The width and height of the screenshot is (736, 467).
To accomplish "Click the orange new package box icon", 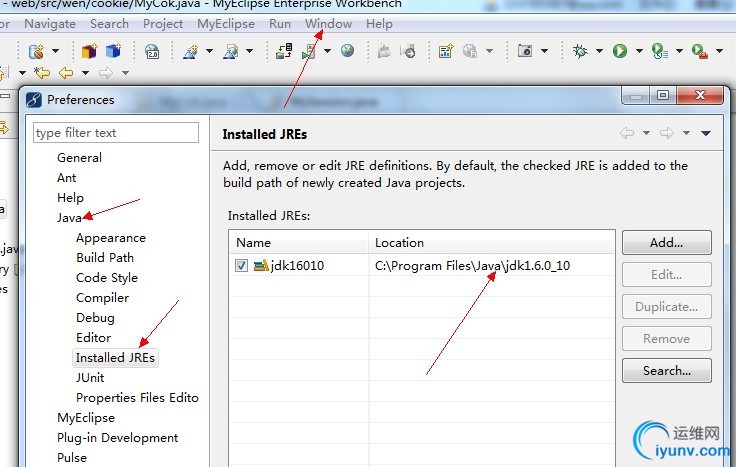I will coord(89,51).
